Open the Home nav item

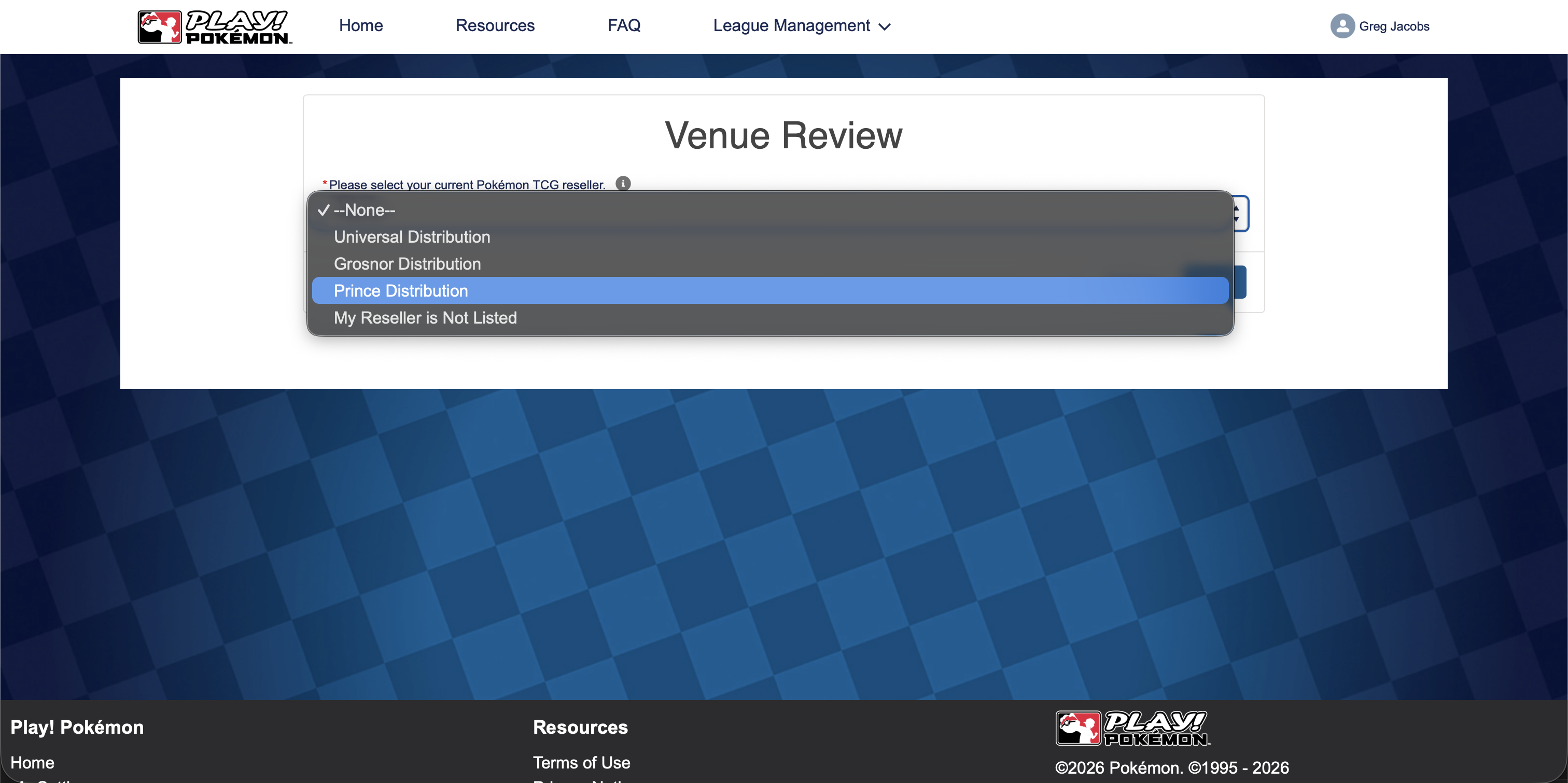[360, 25]
